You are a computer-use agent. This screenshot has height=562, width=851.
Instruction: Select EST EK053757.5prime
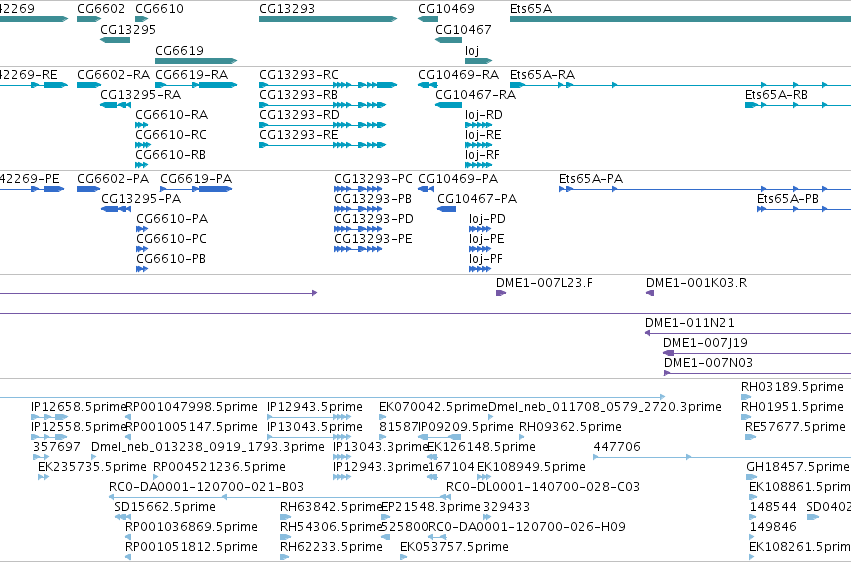[404, 558]
